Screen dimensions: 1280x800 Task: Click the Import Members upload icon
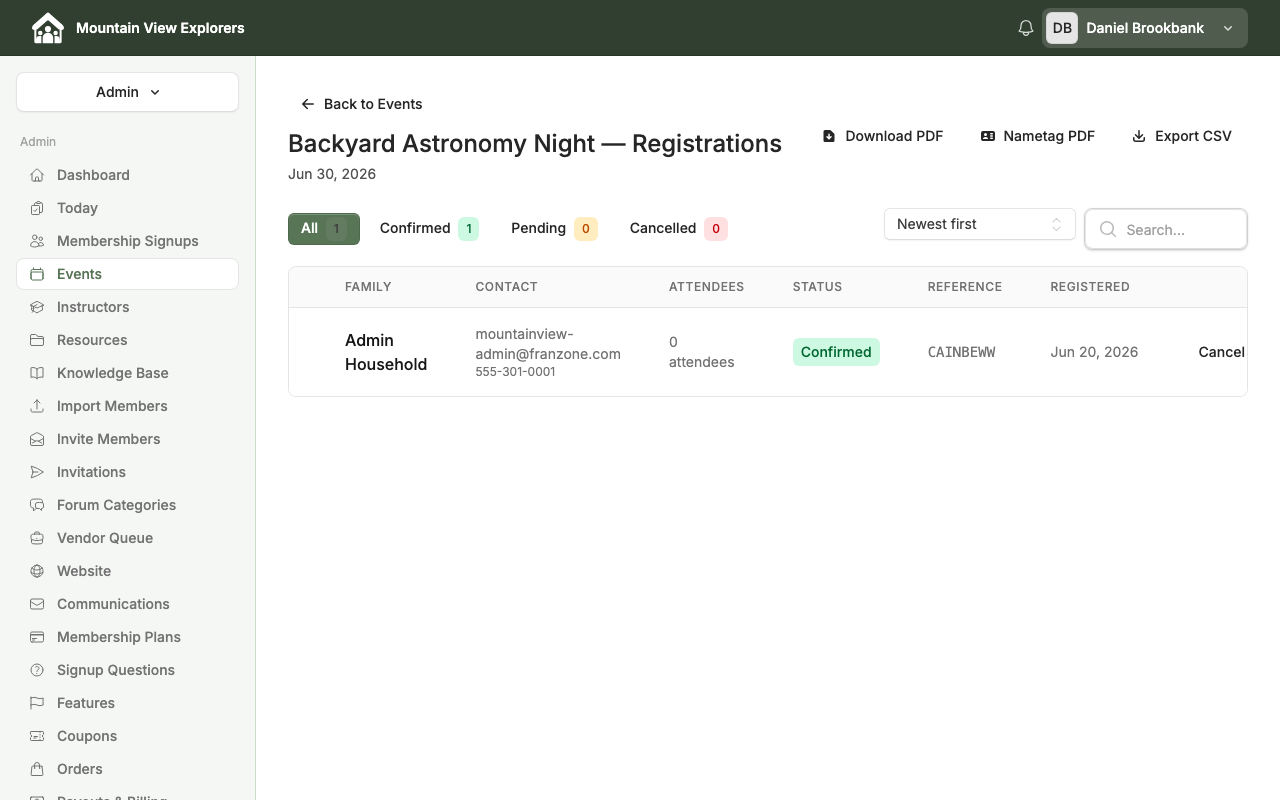pyautogui.click(x=37, y=406)
